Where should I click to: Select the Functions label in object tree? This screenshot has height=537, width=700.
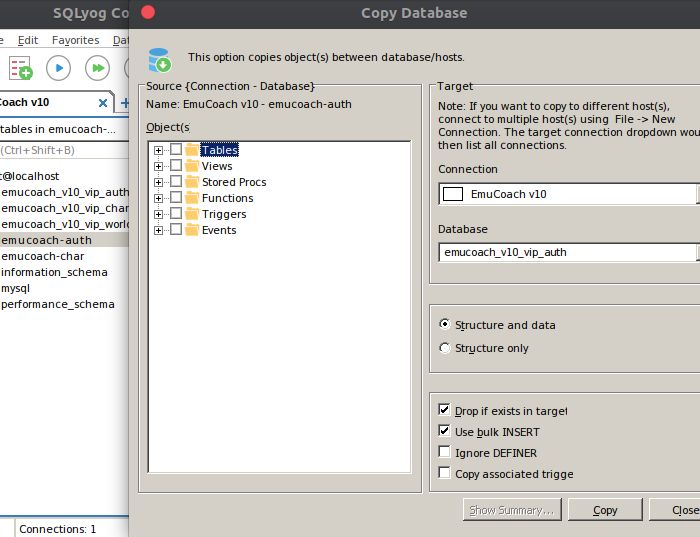pyautogui.click(x=228, y=198)
